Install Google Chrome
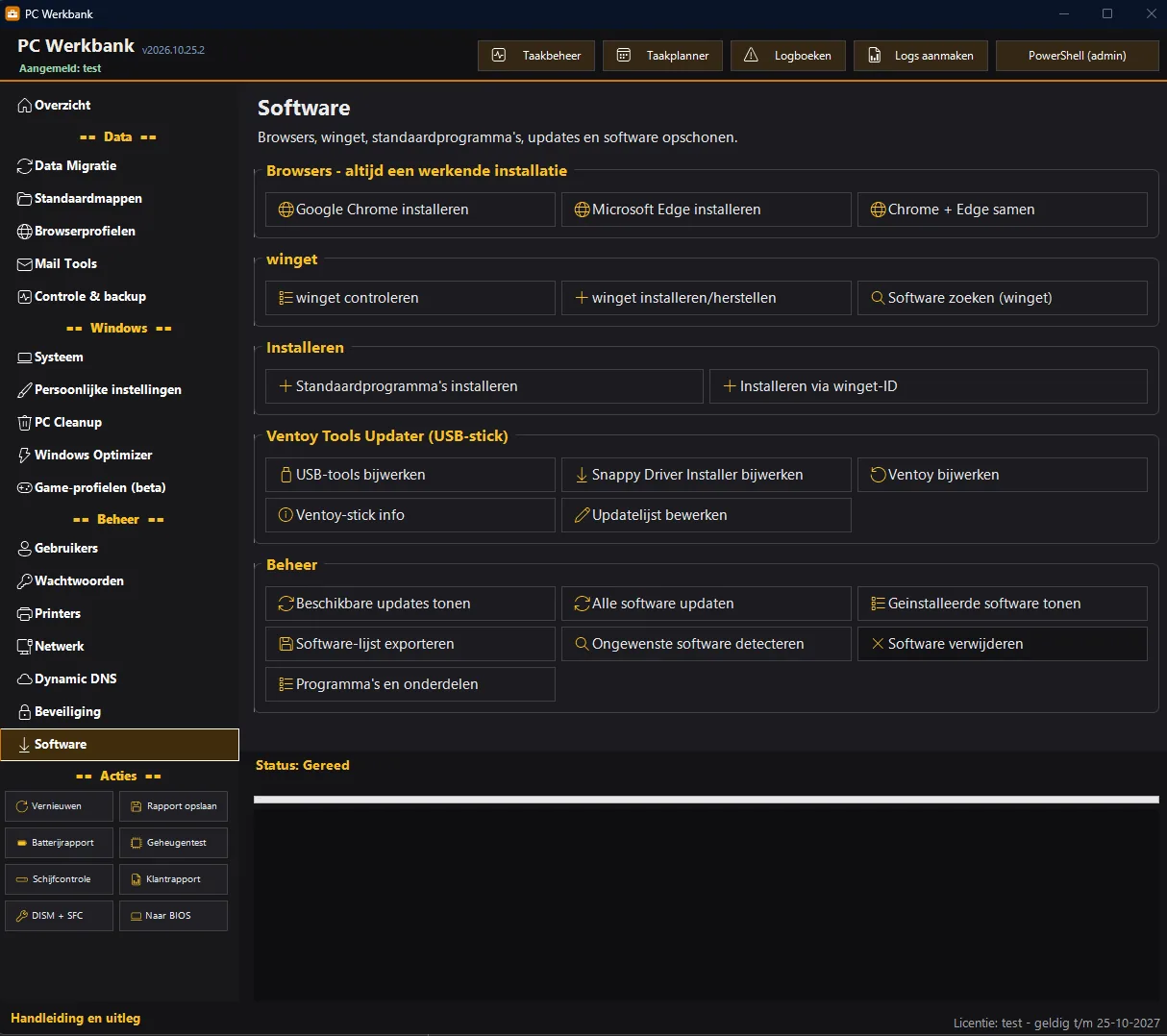Image resolution: width=1167 pixels, height=1036 pixels. (410, 210)
